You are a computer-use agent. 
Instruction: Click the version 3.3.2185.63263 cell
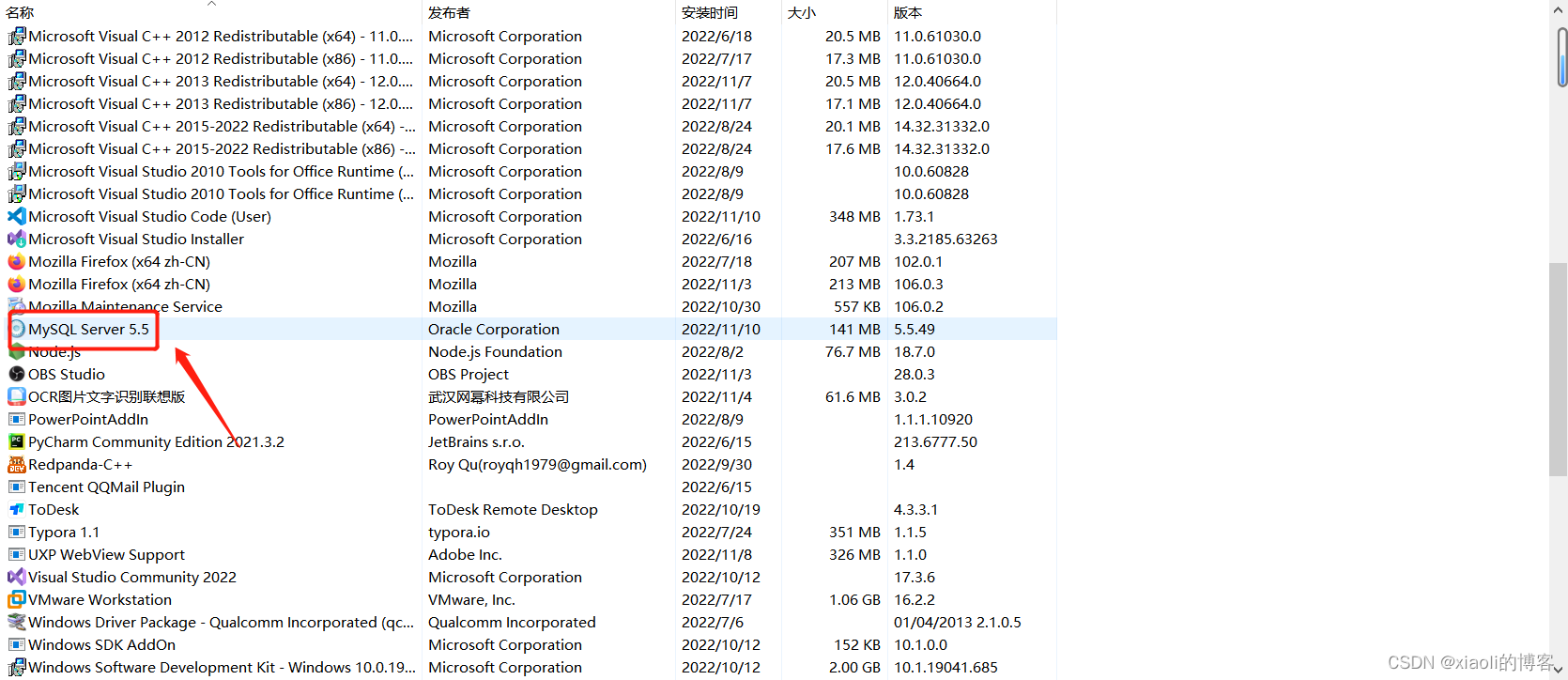(945, 240)
